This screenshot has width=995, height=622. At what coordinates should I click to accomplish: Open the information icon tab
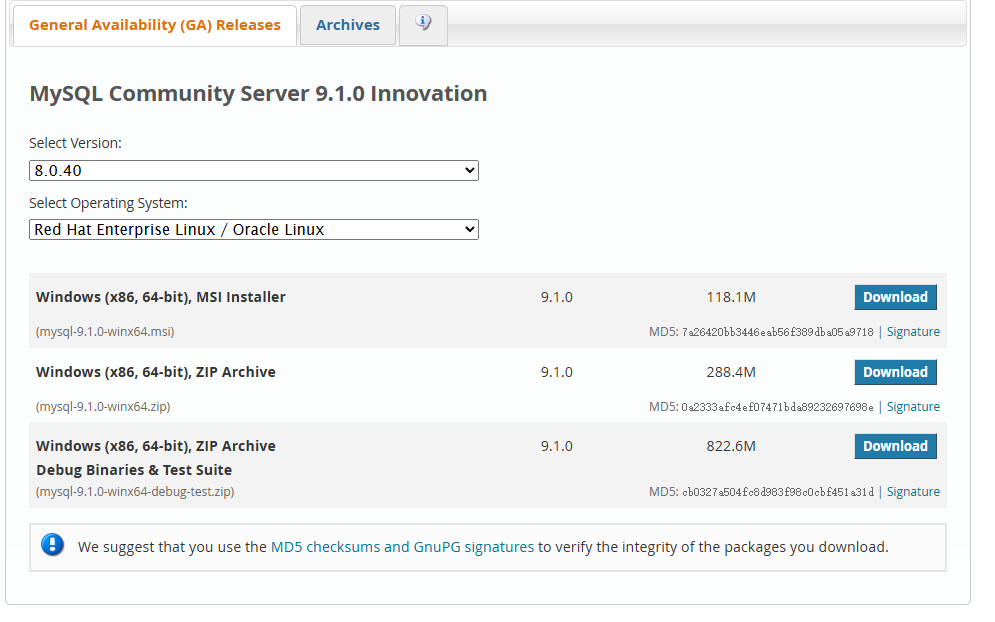pos(423,25)
